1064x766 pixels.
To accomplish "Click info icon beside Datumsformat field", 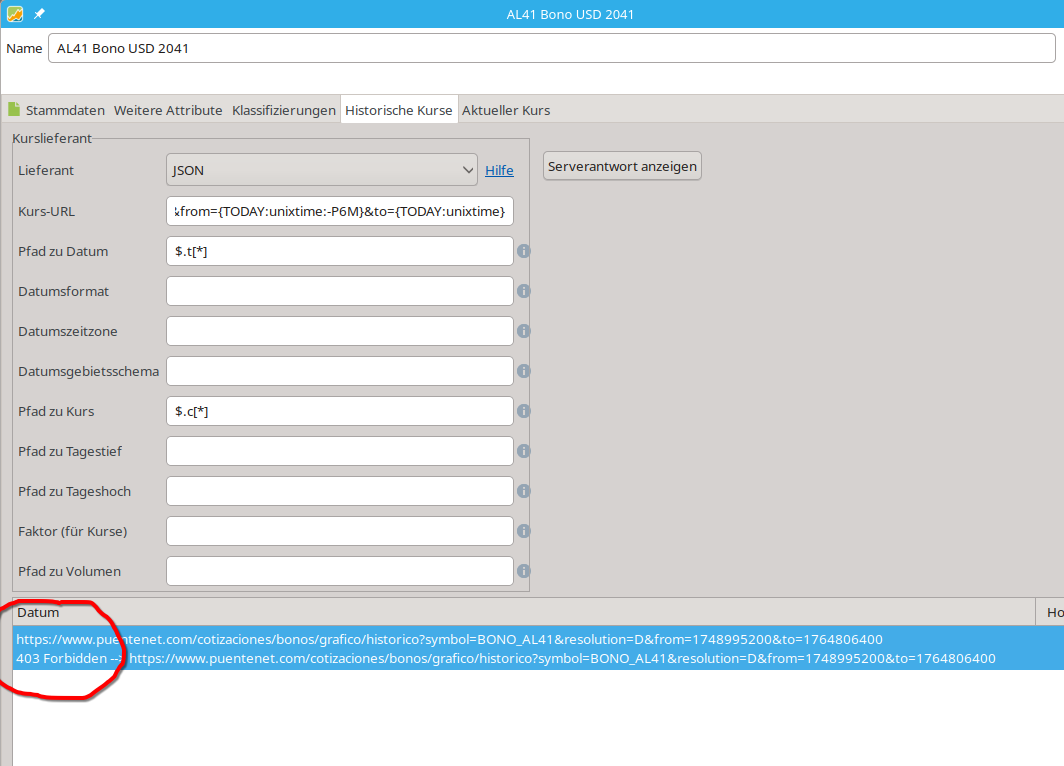I will (x=523, y=291).
